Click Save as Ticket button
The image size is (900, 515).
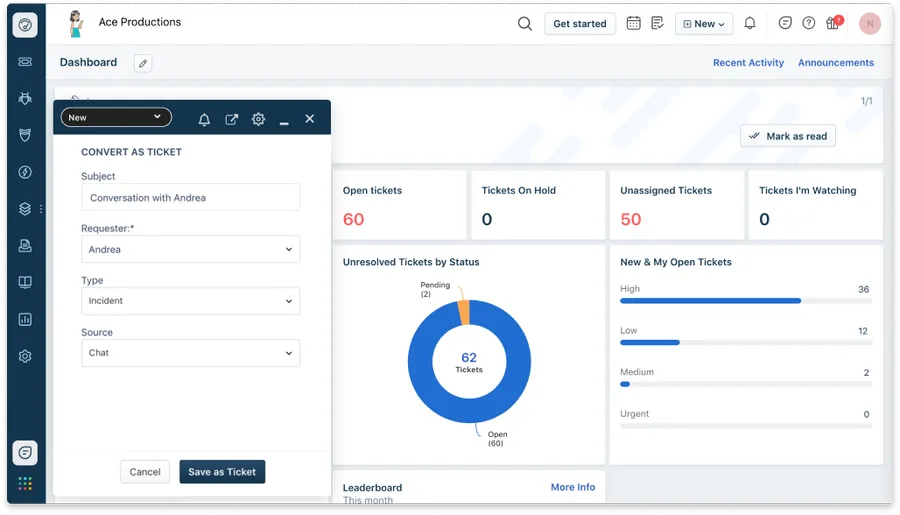pos(222,471)
